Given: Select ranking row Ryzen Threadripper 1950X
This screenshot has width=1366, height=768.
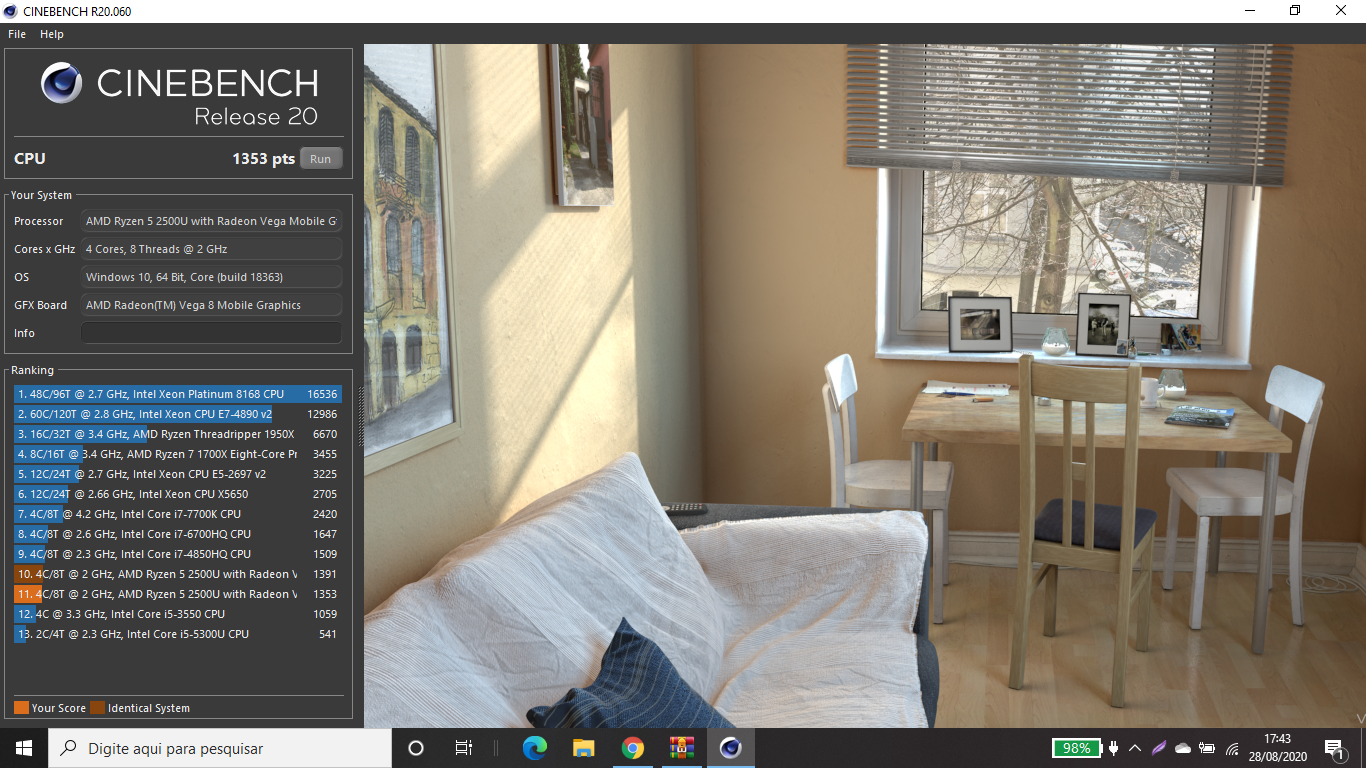Looking at the screenshot, I should click(x=178, y=434).
